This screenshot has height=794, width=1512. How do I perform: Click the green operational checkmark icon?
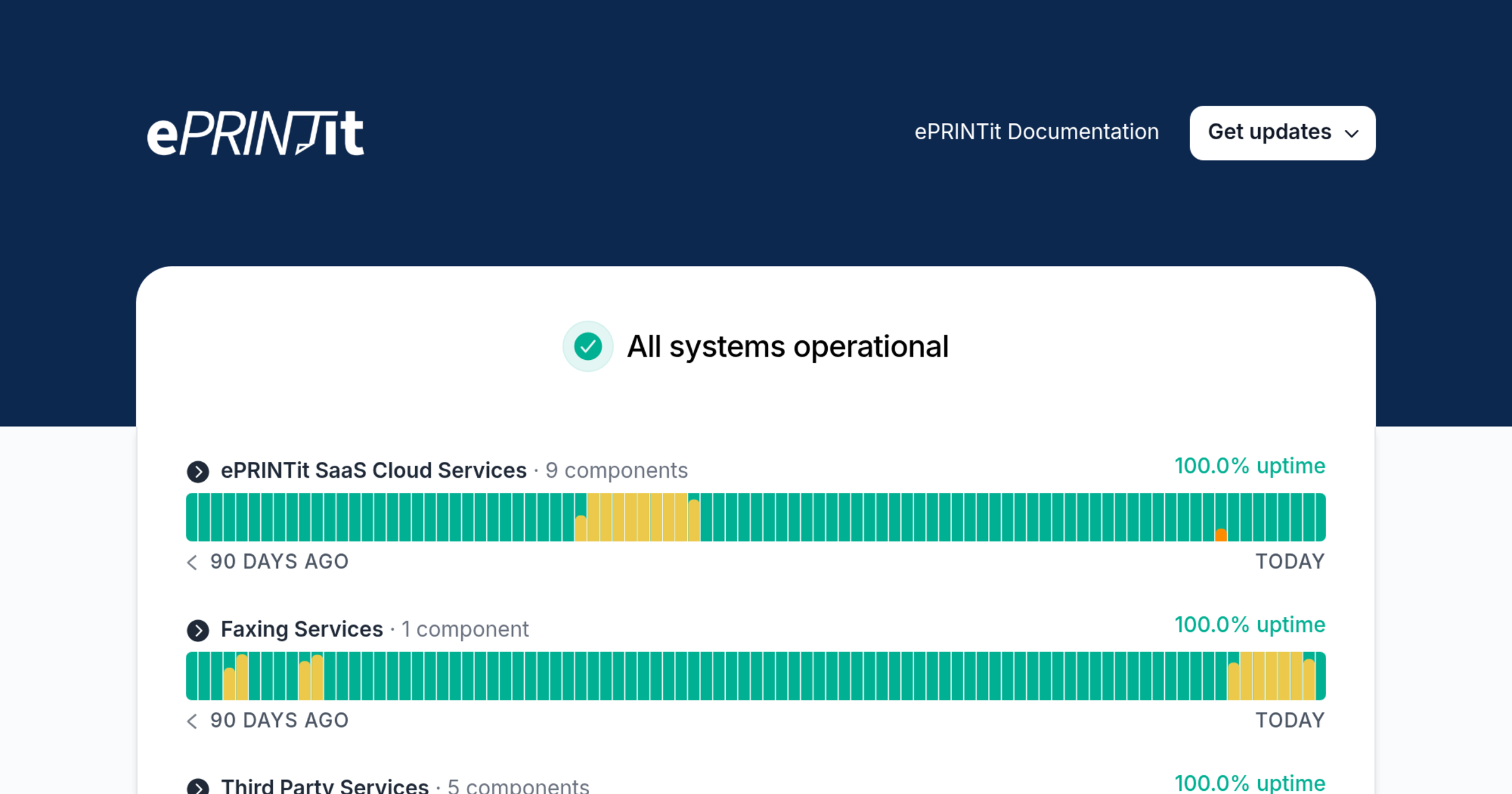[x=588, y=347]
